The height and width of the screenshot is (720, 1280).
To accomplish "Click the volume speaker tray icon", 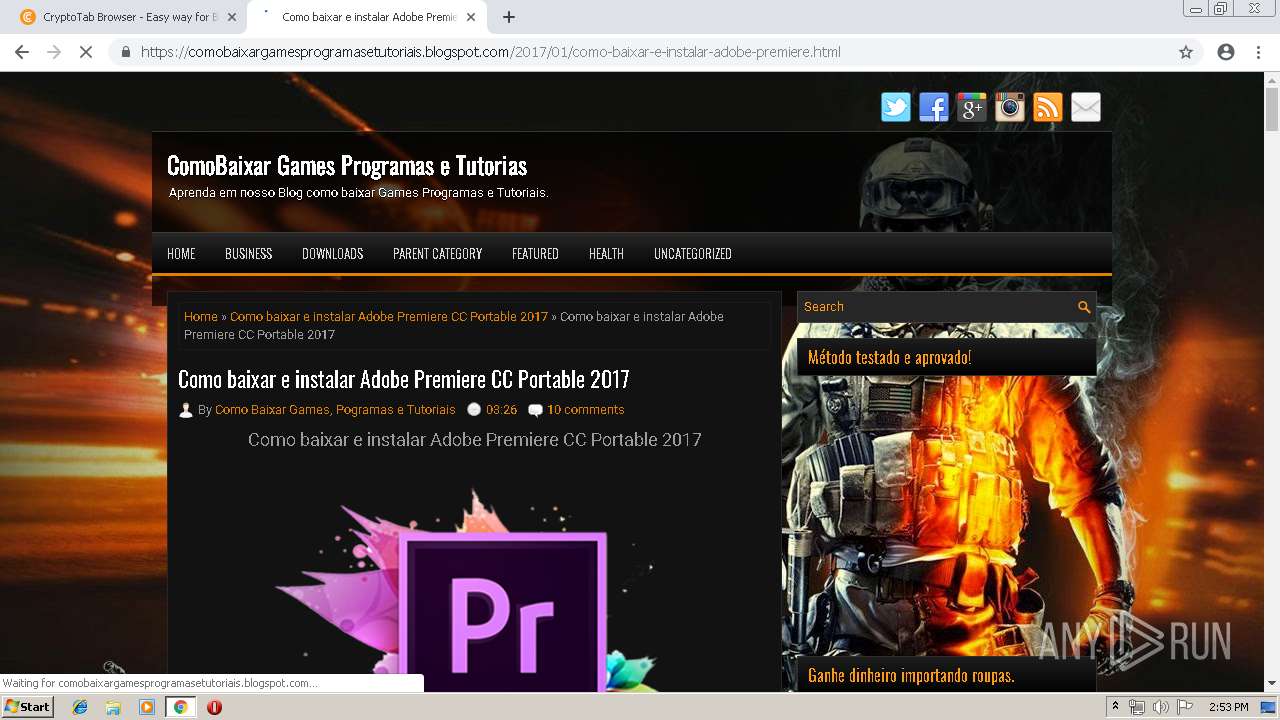I will click(1160, 707).
